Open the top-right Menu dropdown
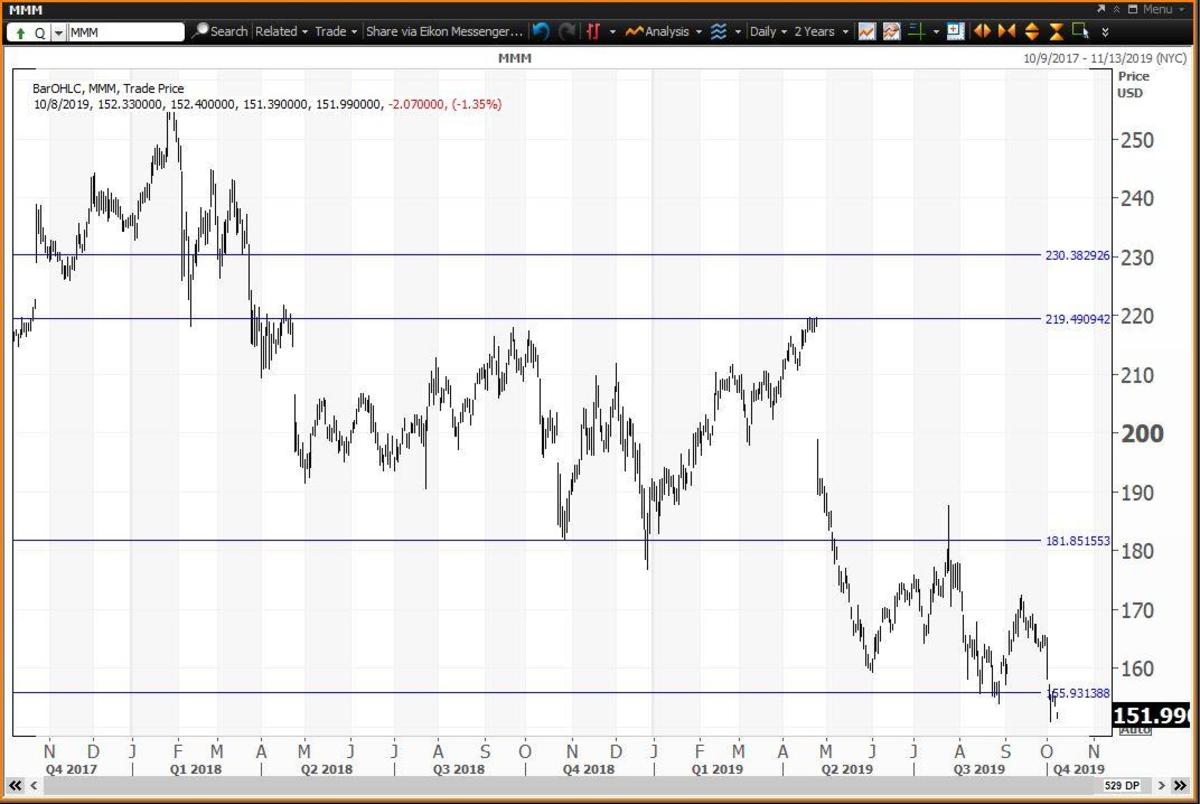 pos(1164,9)
